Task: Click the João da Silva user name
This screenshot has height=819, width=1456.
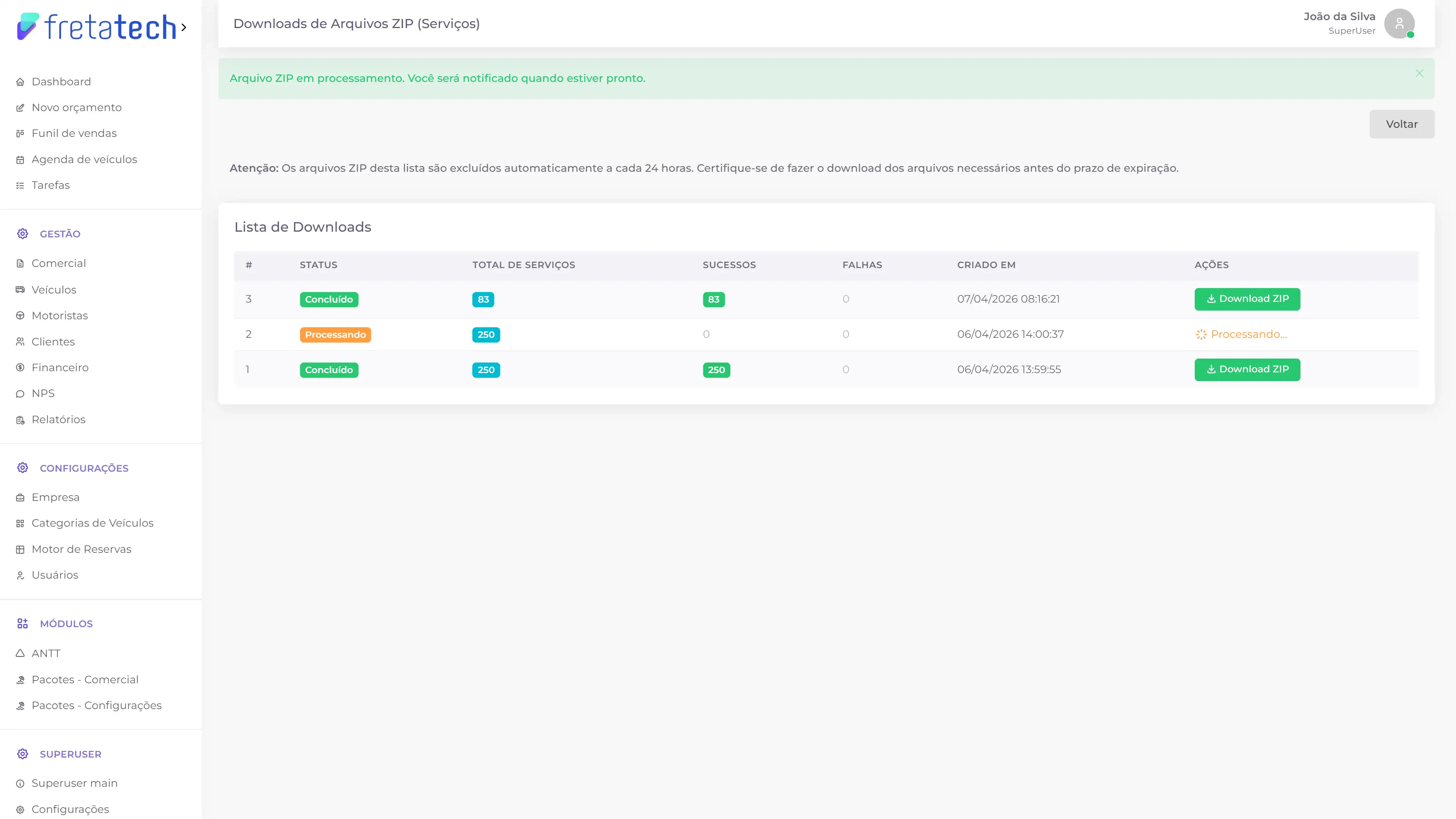Action: click(x=1339, y=16)
